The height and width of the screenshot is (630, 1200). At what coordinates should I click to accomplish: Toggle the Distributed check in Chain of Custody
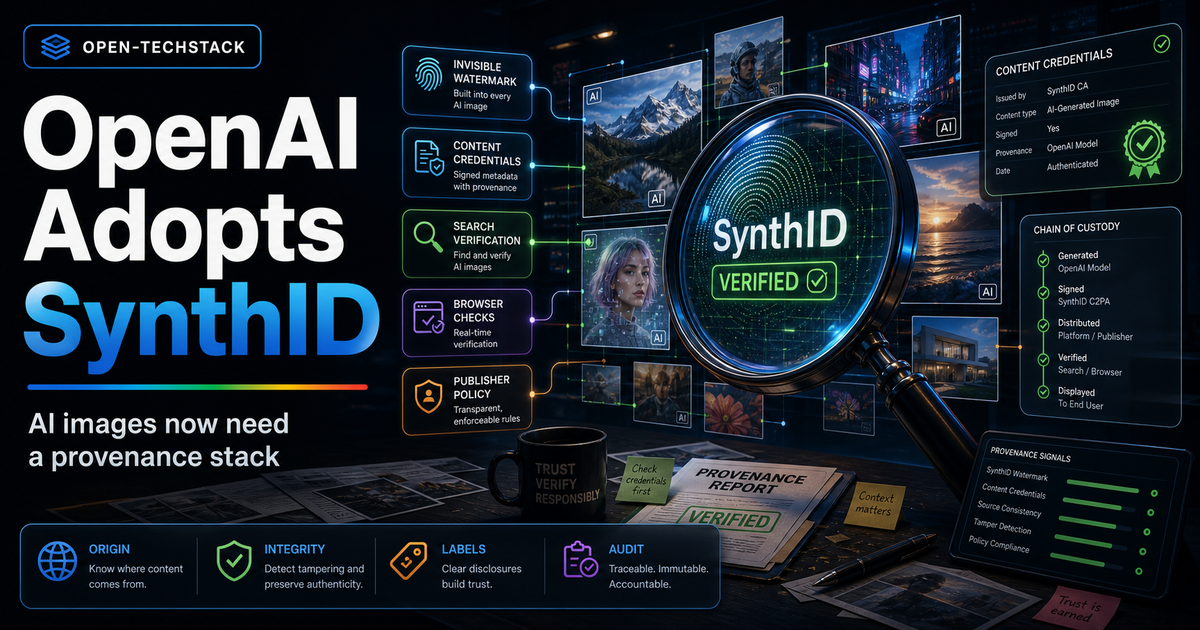pyautogui.click(x=1043, y=327)
